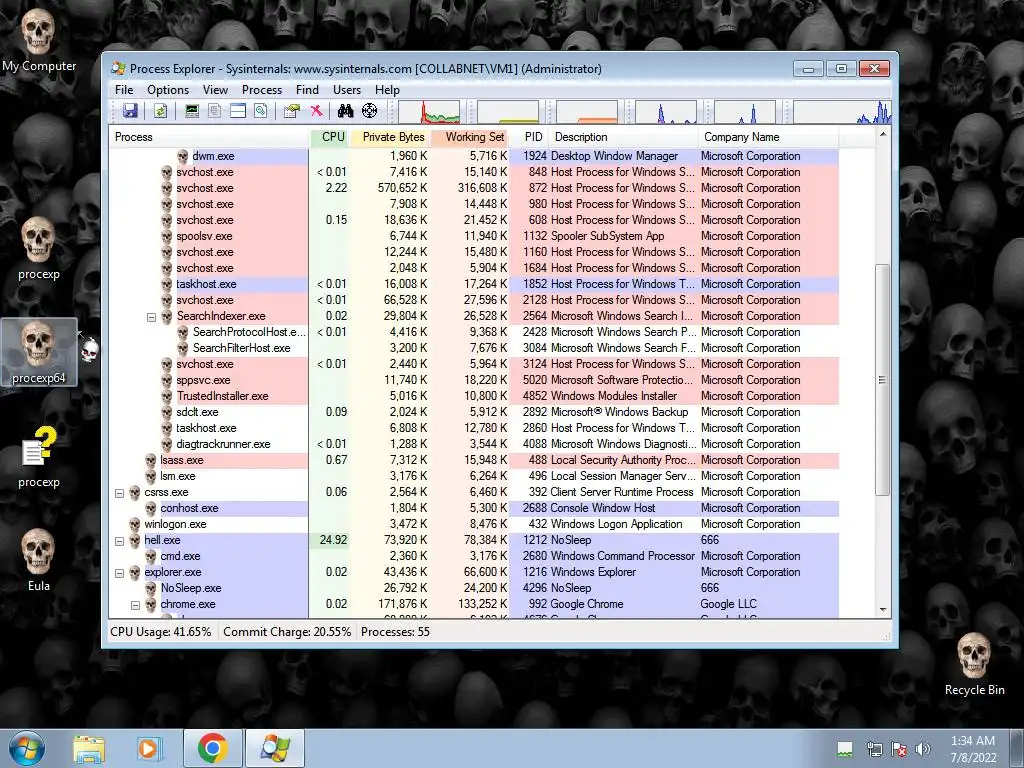Image resolution: width=1024 pixels, height=768 pixels.
Task: Click the scrollbar up arrow
Action: tap(882, 135)
